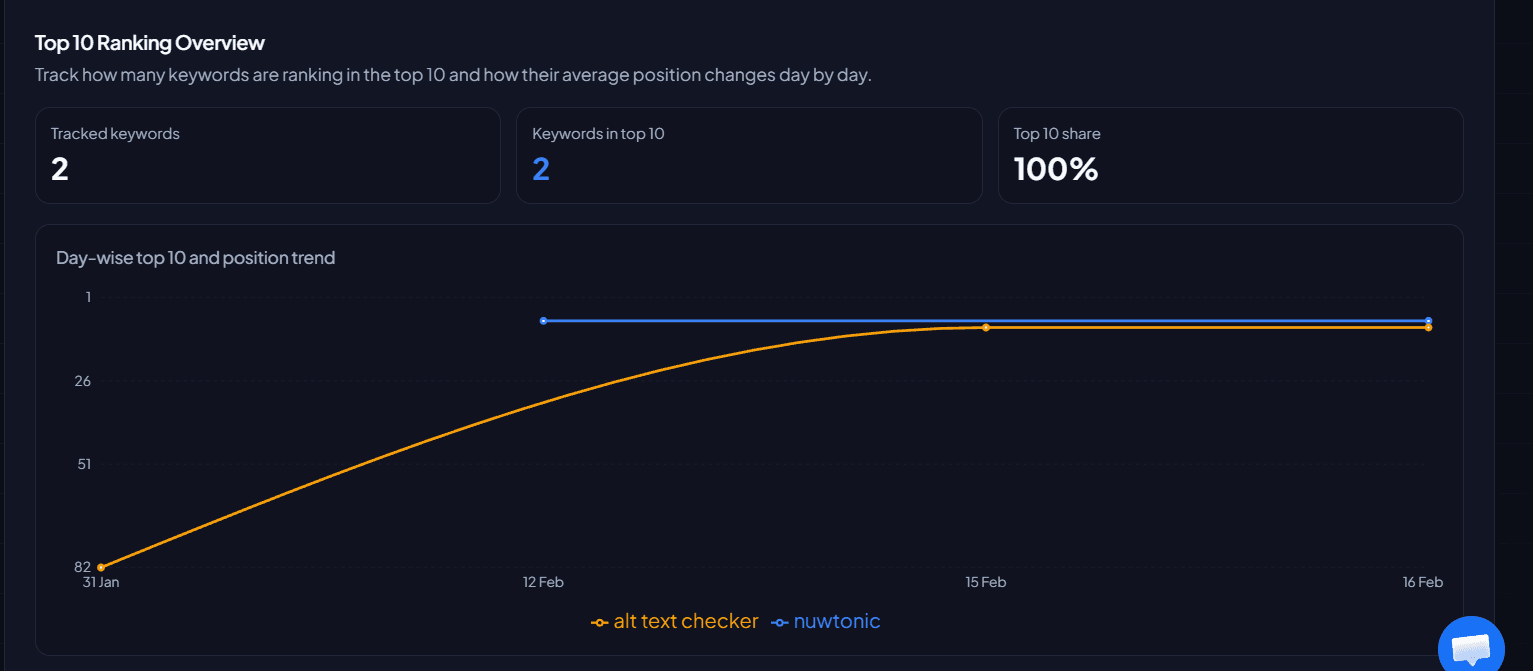This screenshot has height=671, width=1533.
Task: Open the chat support bubble
Action: pyautogui.click(x=1470, y=645)
